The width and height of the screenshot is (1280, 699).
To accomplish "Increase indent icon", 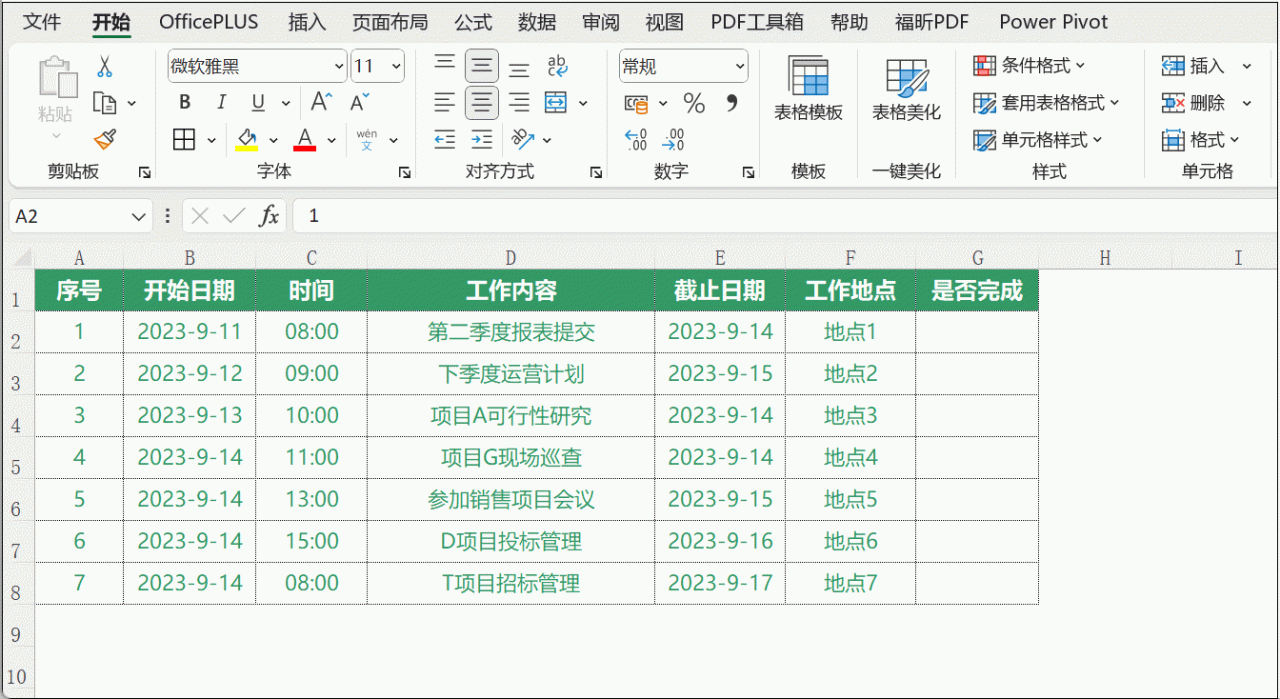I will click(x=482, y=139).
